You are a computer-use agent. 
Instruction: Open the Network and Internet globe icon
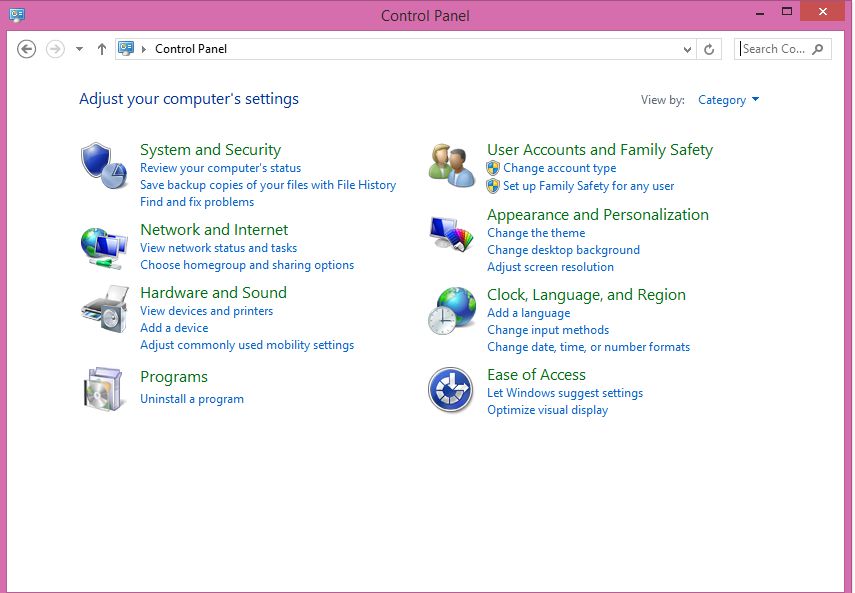104,249
